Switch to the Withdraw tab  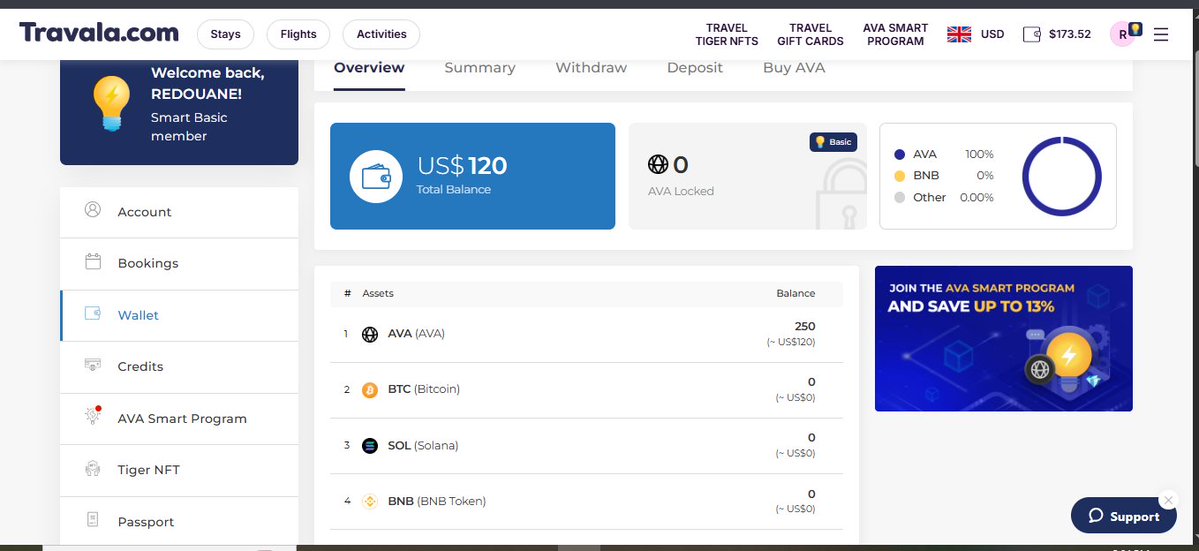591,68
